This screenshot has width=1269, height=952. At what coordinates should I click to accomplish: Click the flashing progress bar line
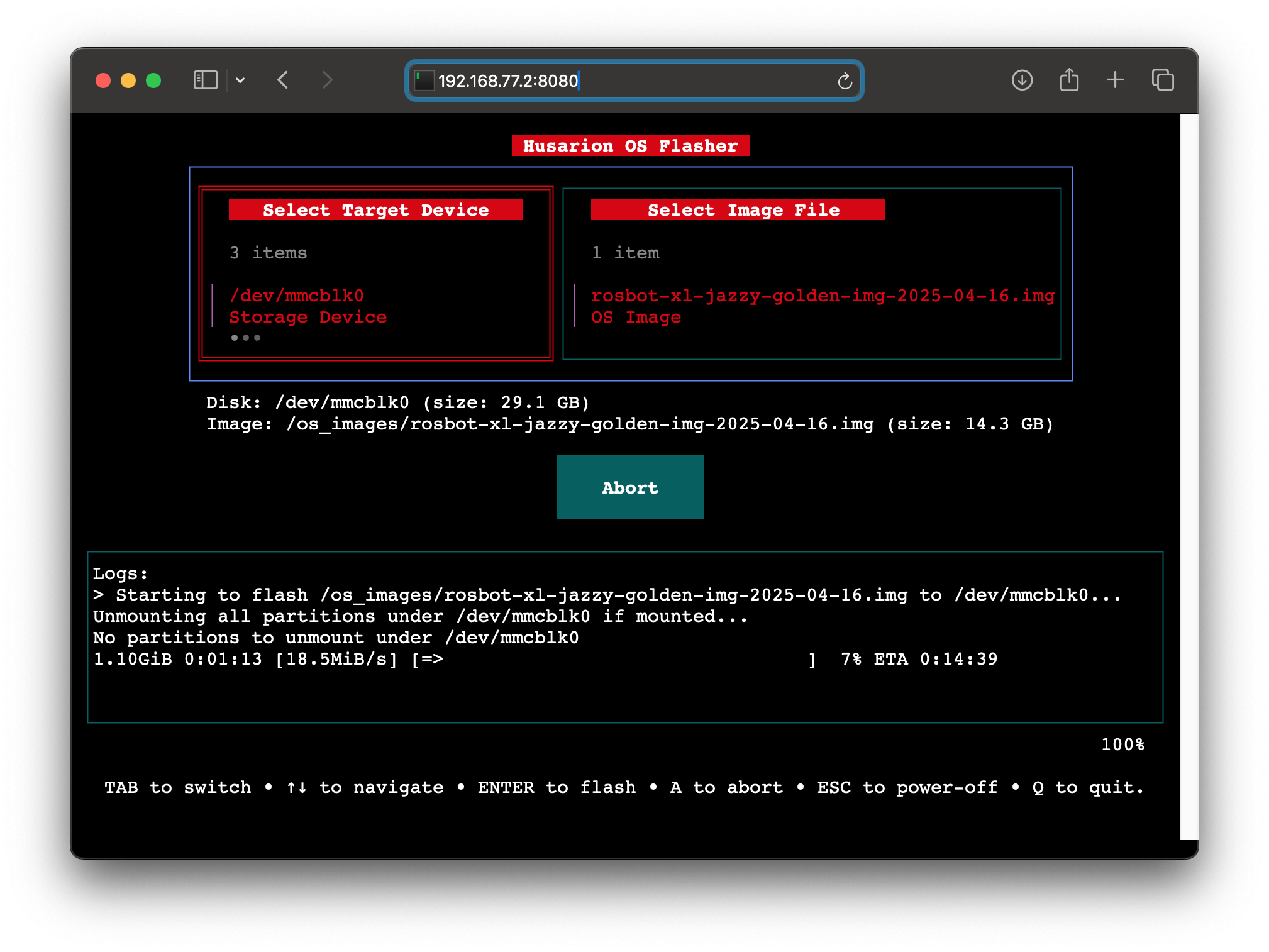coord(545,659)
